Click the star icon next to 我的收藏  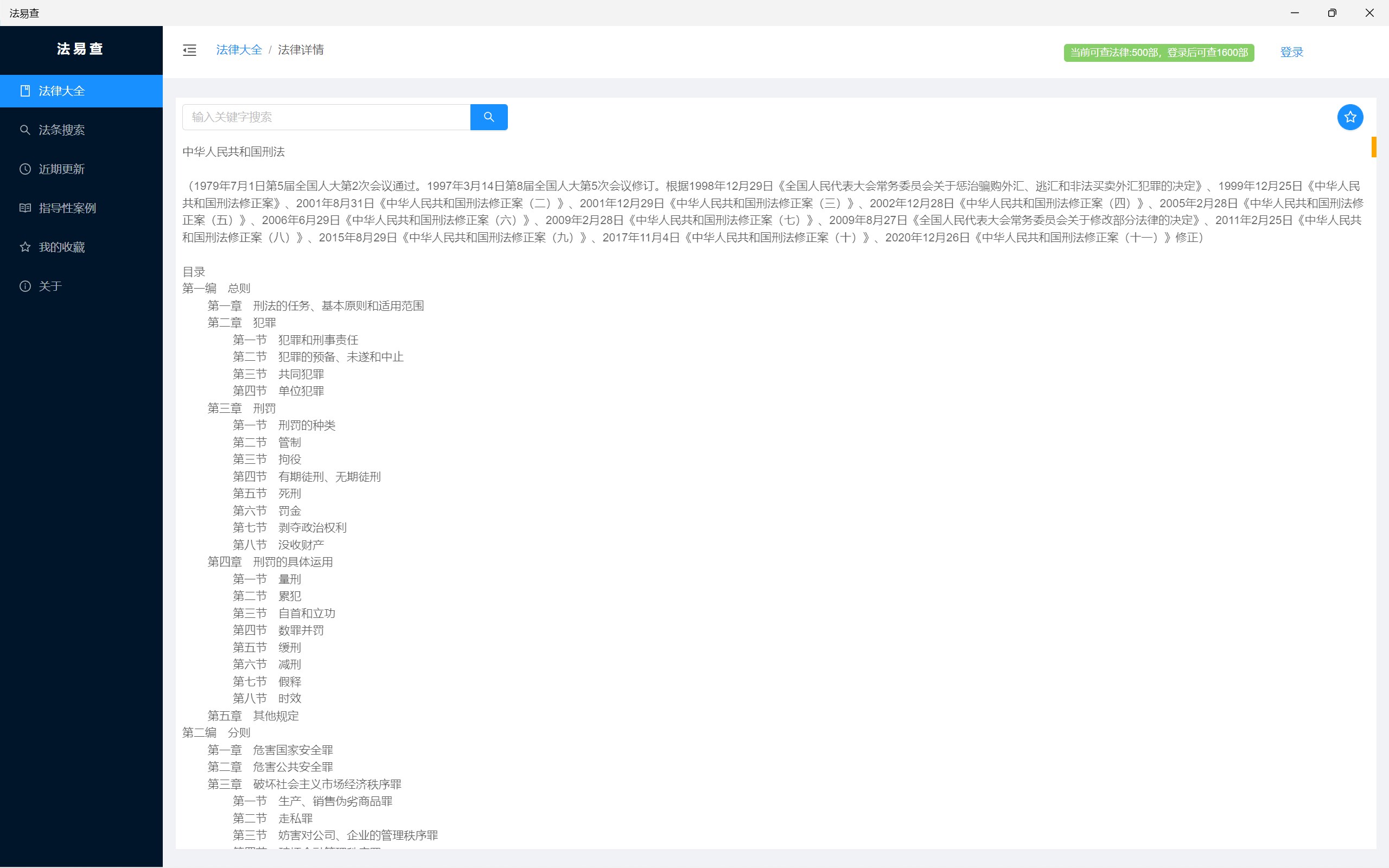[26, 247]
